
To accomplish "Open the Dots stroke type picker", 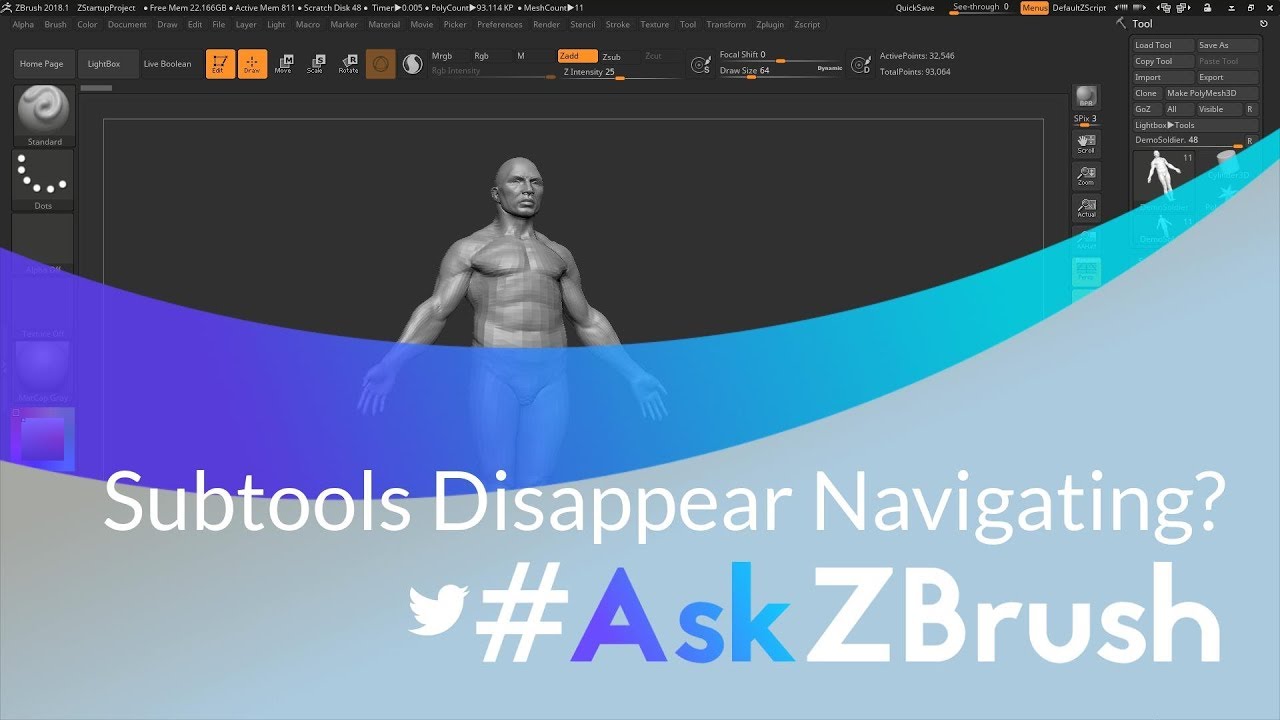I will [44, 180].
